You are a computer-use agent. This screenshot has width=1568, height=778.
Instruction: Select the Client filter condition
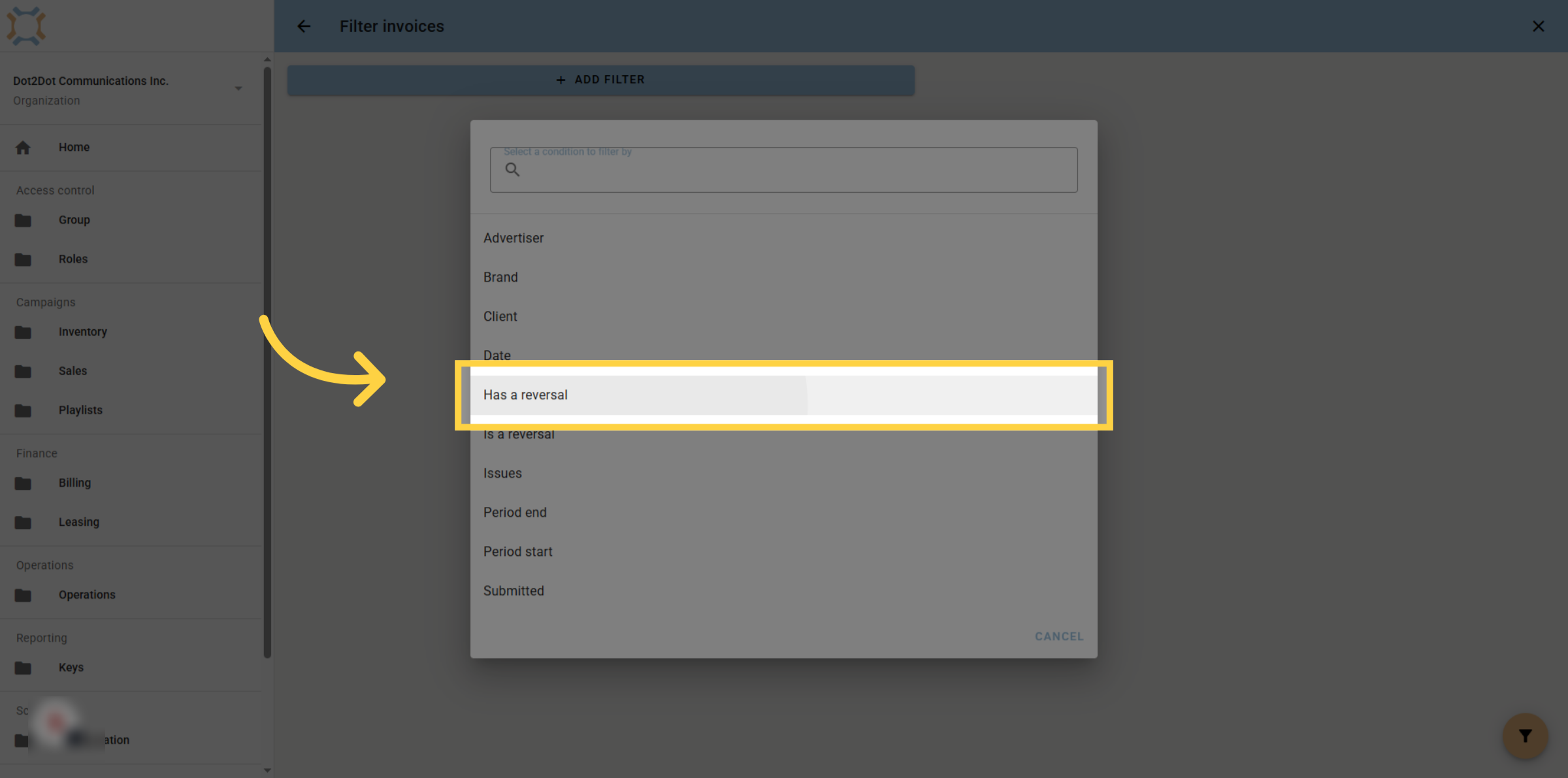[784, 317]
